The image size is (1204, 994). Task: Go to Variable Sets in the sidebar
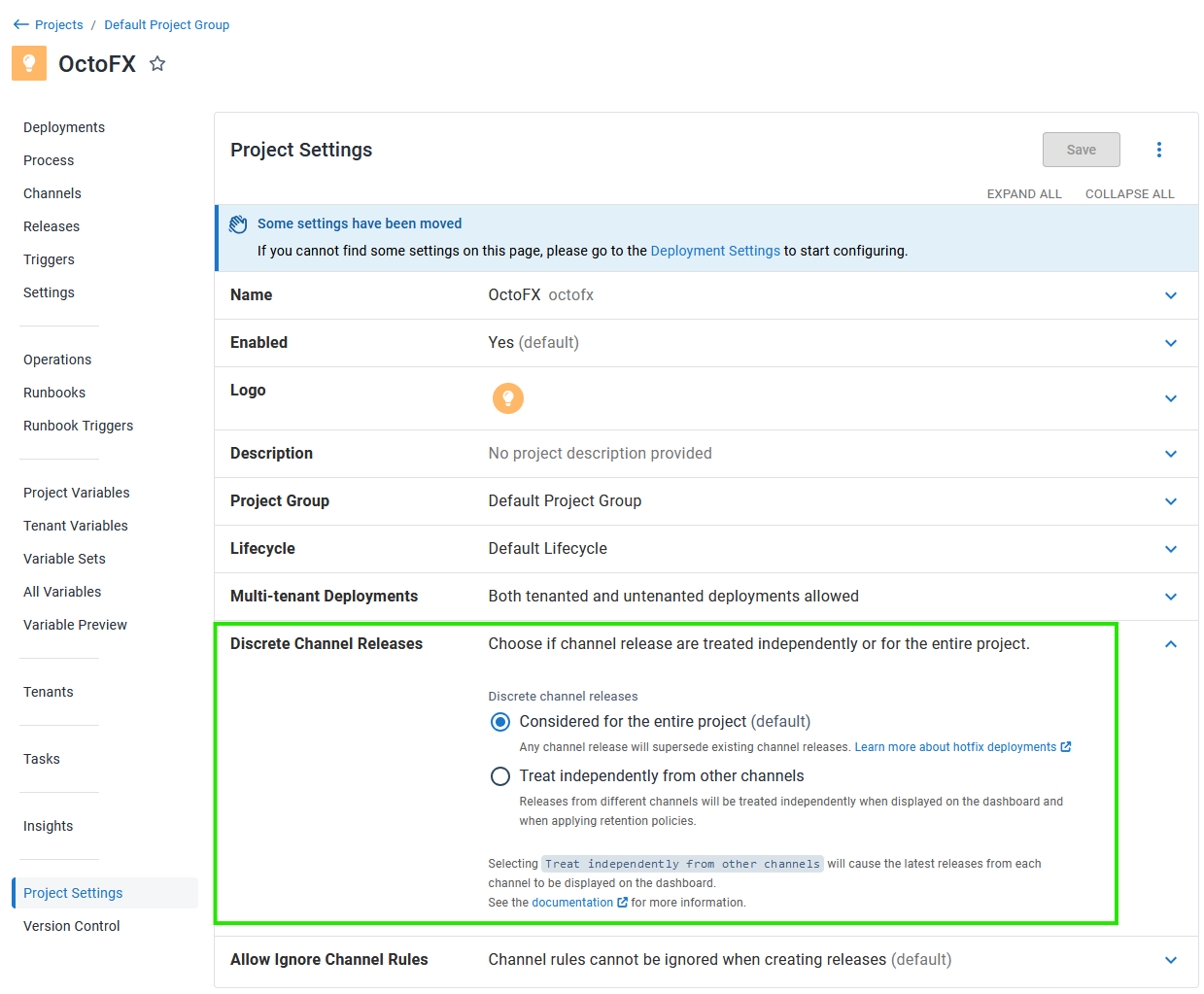tap(64, 559)
